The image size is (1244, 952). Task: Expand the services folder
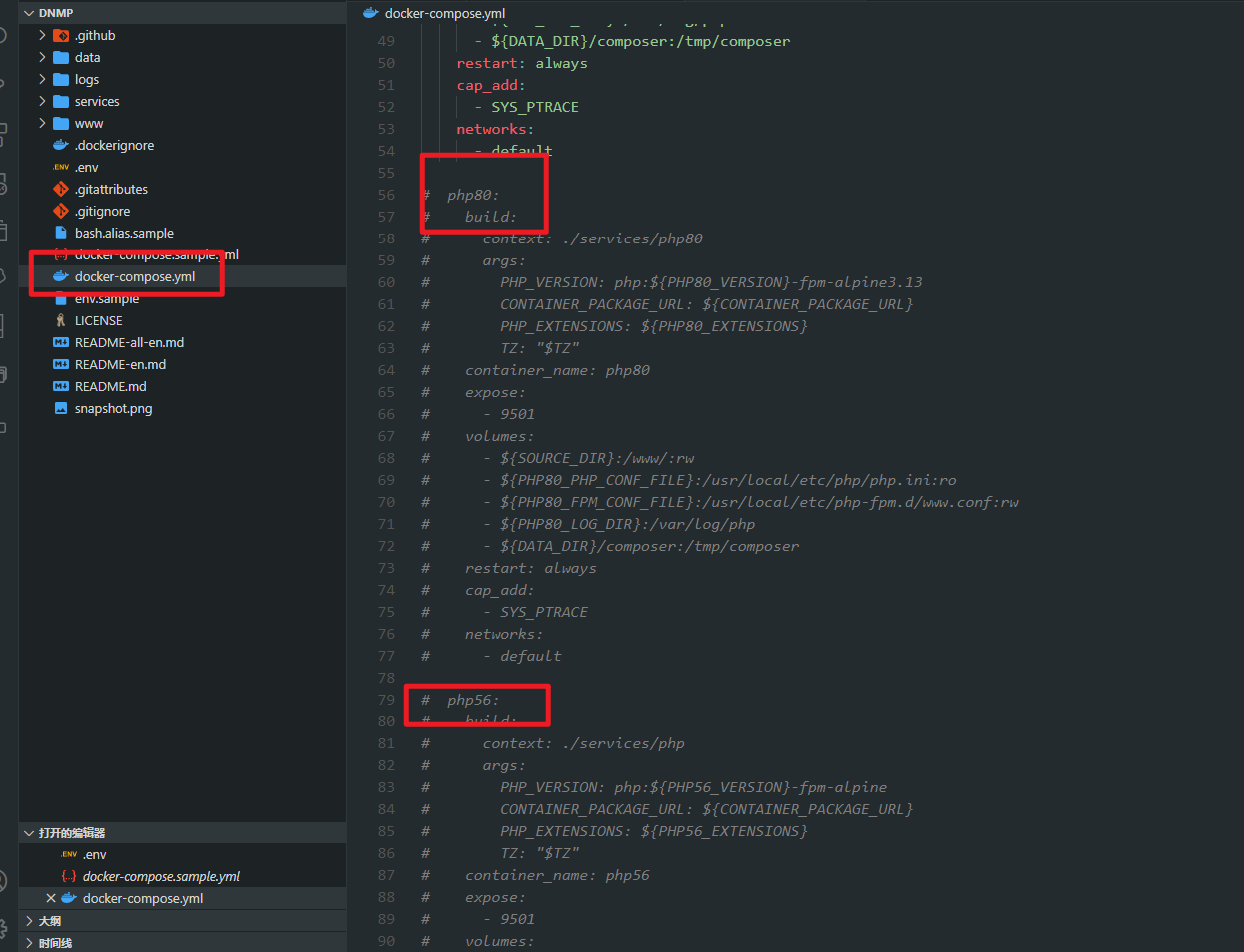tap(40, 101)
